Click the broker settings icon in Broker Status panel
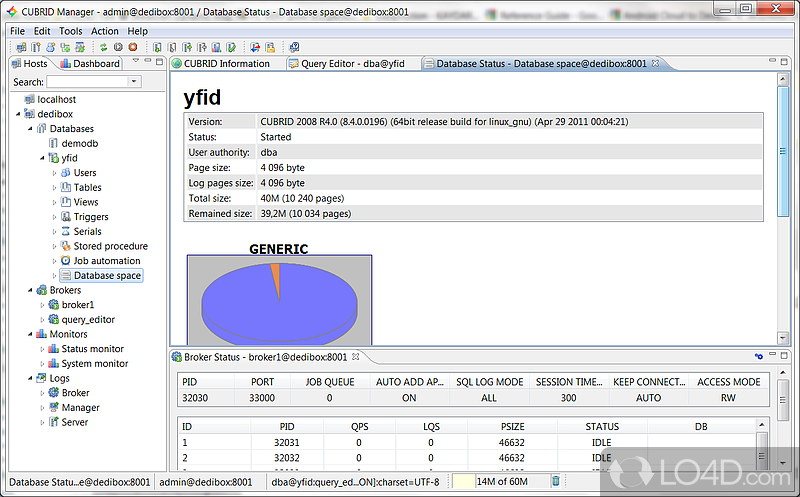Image resolution: width=800 pixels, height=497 pixels. (x=758, y=357)
